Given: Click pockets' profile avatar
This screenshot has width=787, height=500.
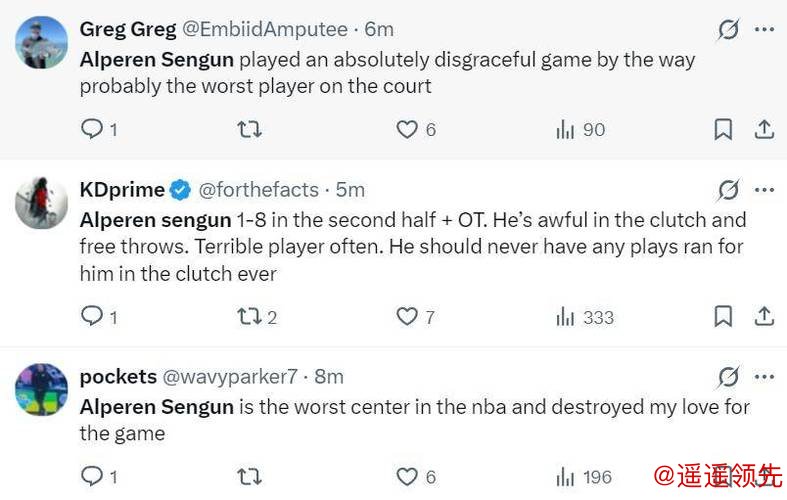Looking at the screenshot, I should 41,390.
